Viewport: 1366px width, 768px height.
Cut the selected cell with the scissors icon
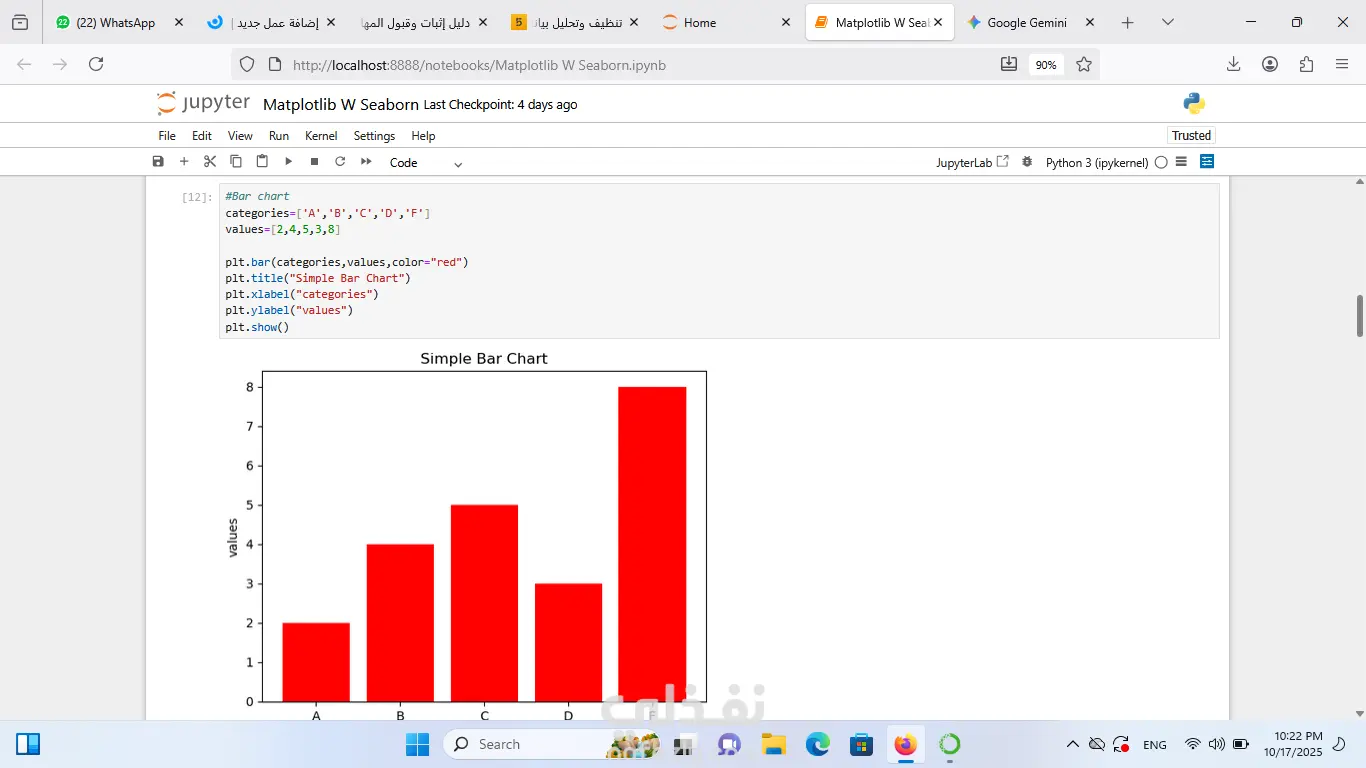point(210,162)
